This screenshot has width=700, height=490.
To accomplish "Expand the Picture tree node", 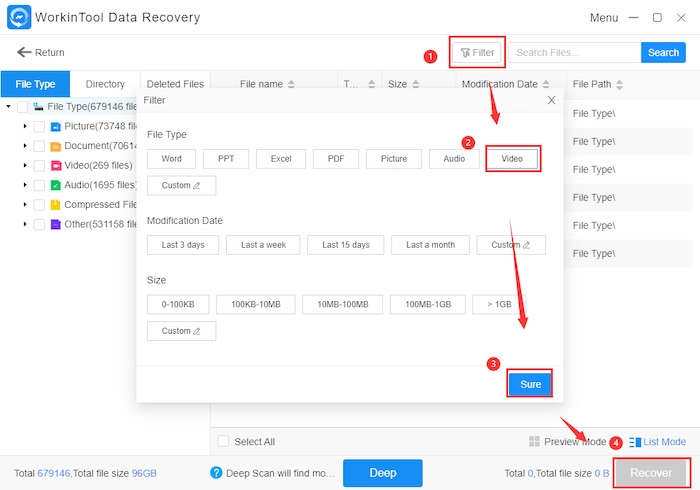I will pos(25,126).
